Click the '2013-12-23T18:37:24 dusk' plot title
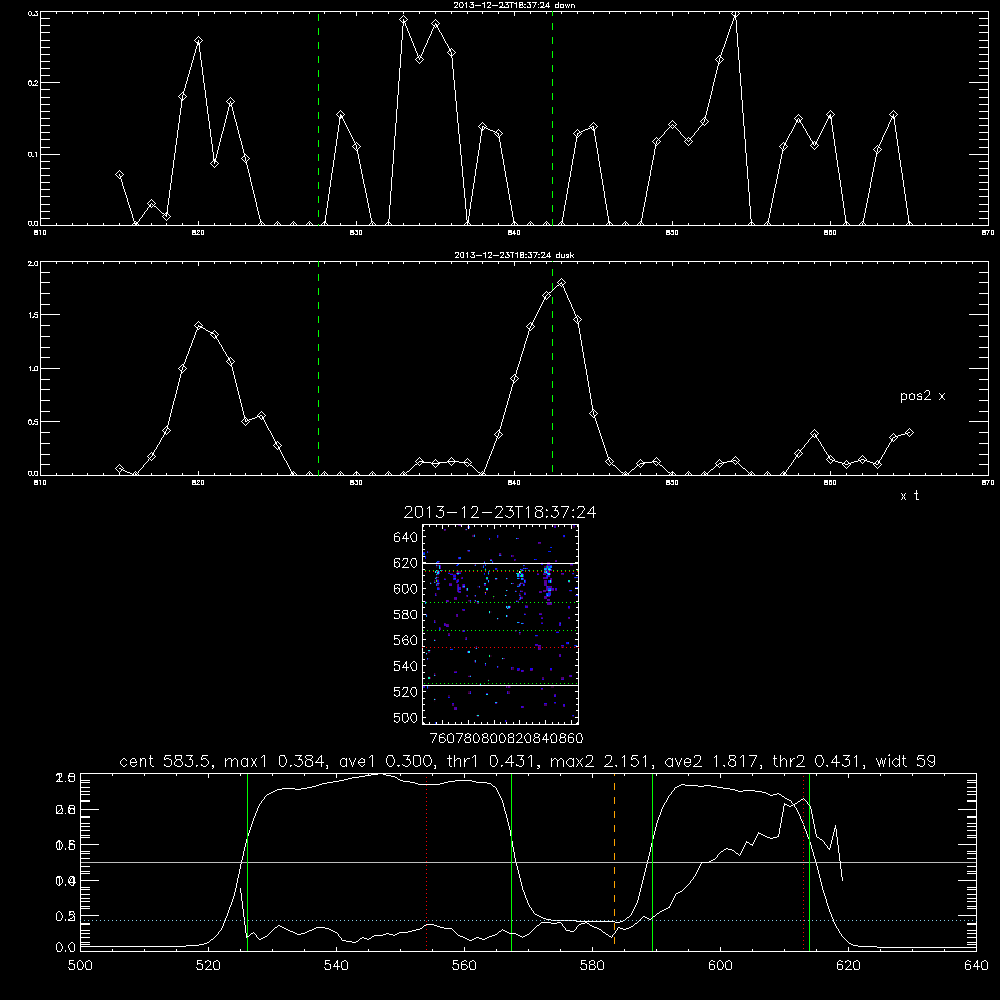Viewport: 1000px width, 1000px height. pos(514,255)
